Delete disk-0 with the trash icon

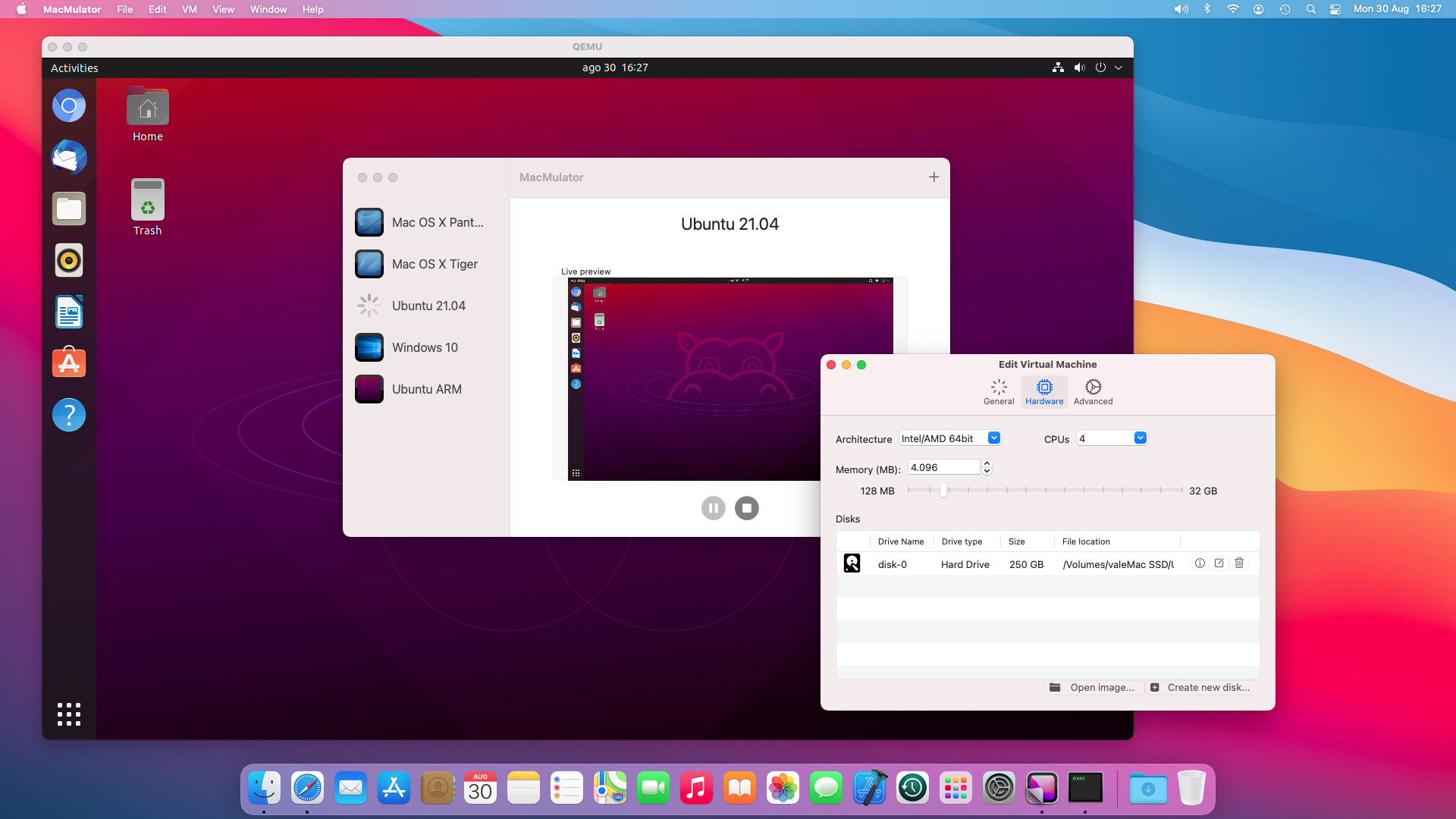pos(1239,563)
